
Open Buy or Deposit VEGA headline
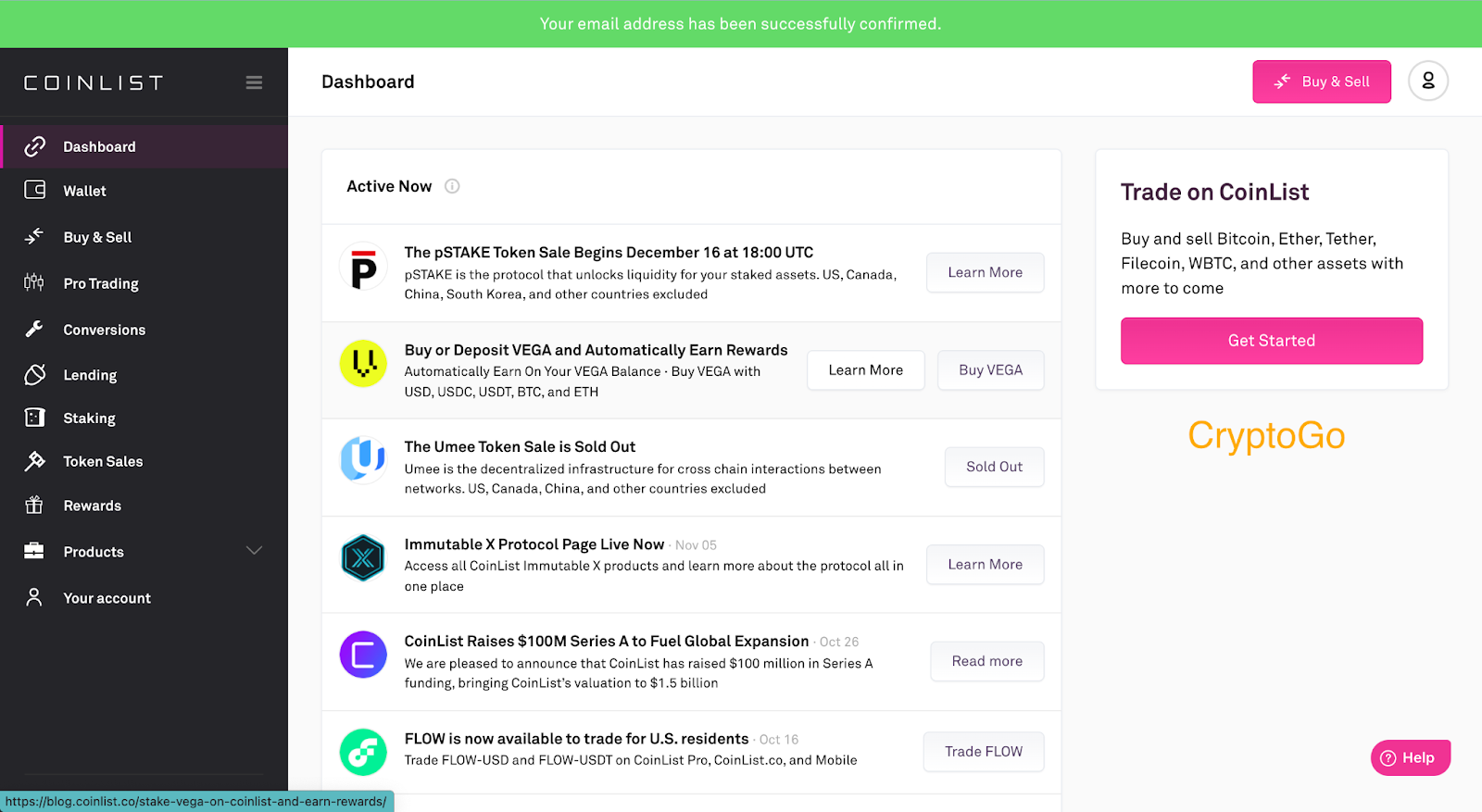pyautogui.click(x=596, y=350)
